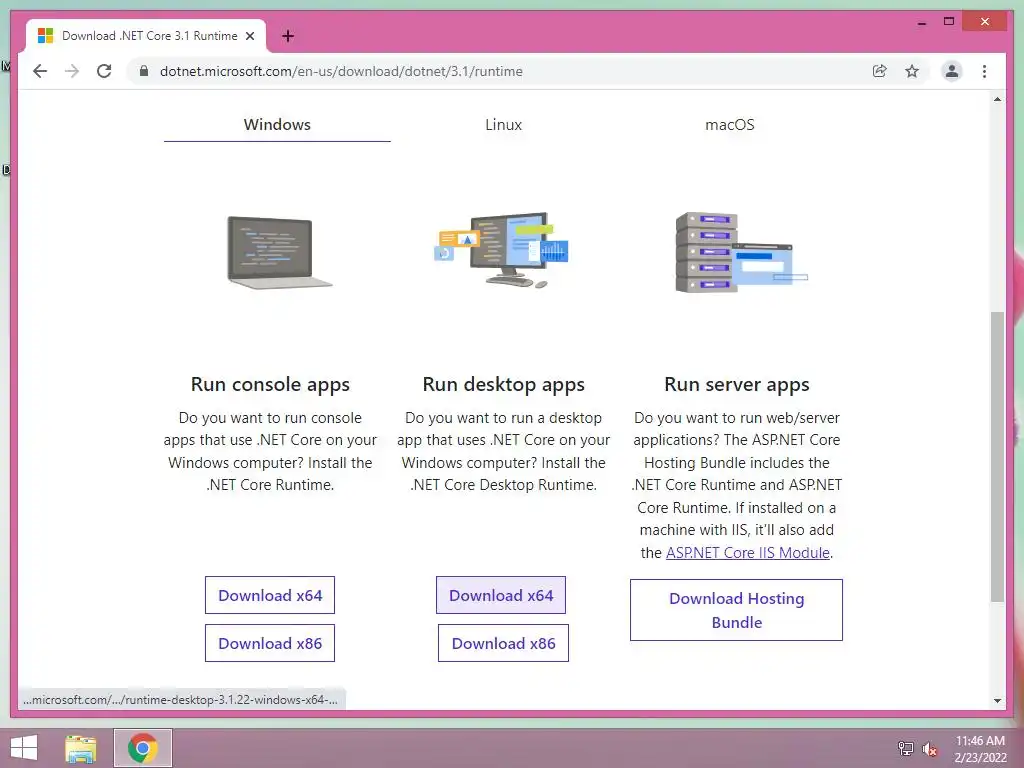The height and width of the screenshot is (768, 1024).
Task: Open File Explorer from the taskbar
Action: click(x=81, y=748)
